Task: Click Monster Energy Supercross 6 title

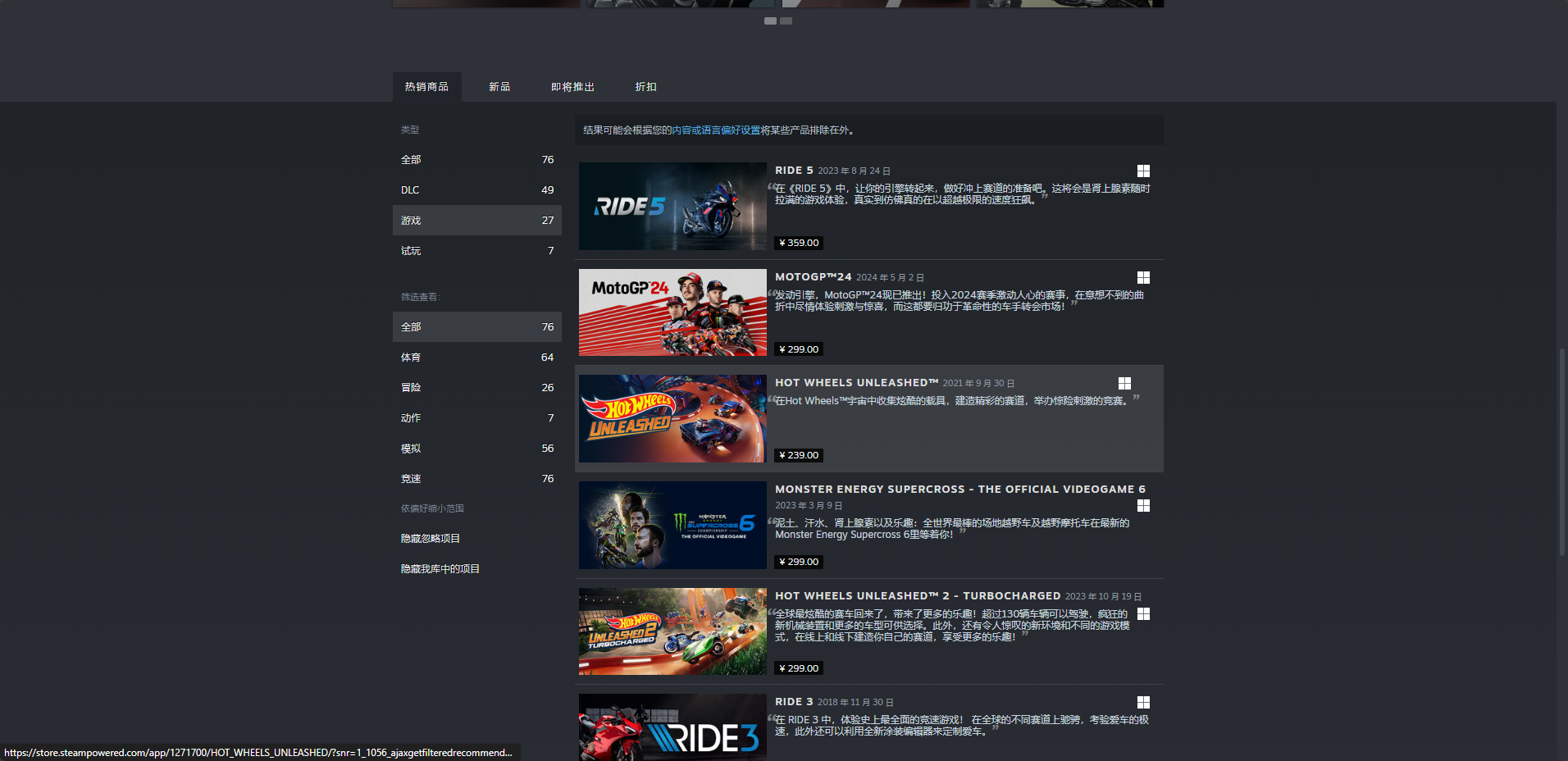Action: (x=960, y=490)
